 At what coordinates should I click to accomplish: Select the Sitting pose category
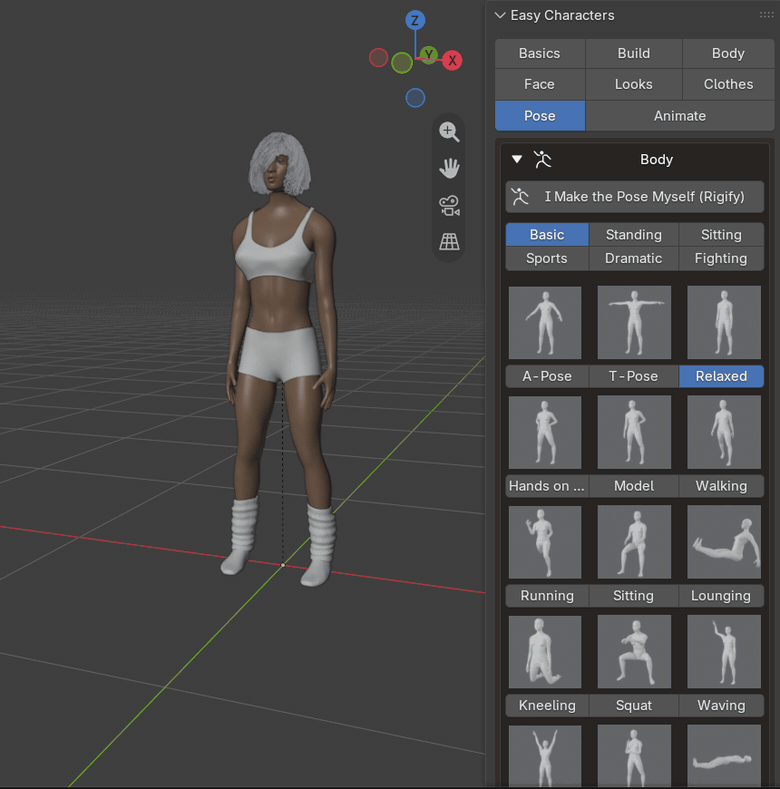point(721,234)
